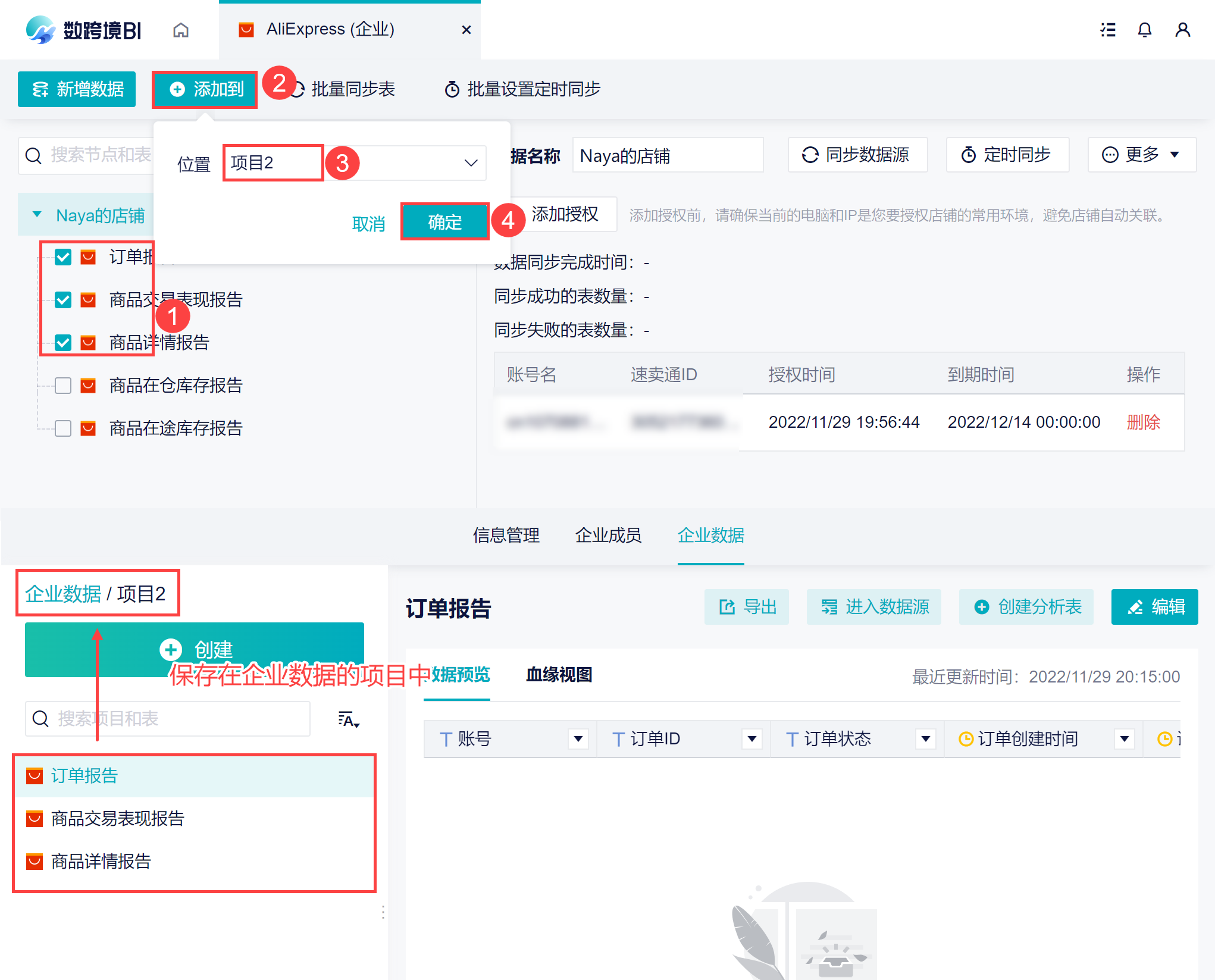
Task: Uncheck the 商品交易表现报告 checkbox
Action: point(63,300)
